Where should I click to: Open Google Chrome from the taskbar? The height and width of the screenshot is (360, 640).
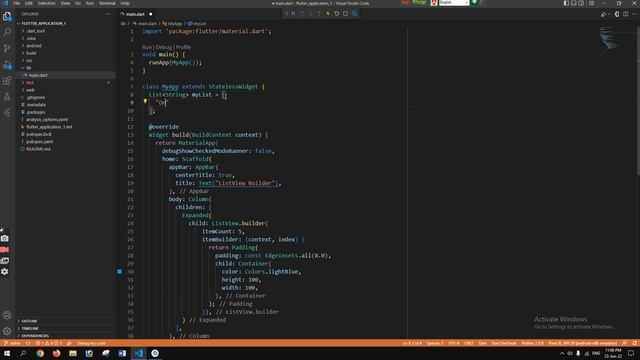tap(40, 353)
